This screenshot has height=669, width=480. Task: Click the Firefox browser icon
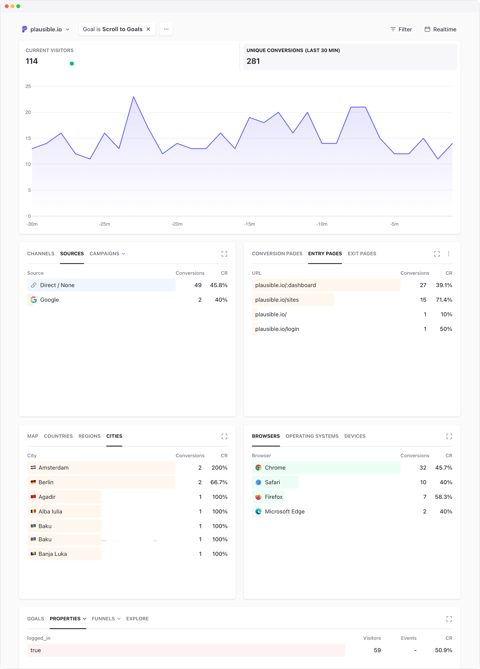(x=258, y=497)
